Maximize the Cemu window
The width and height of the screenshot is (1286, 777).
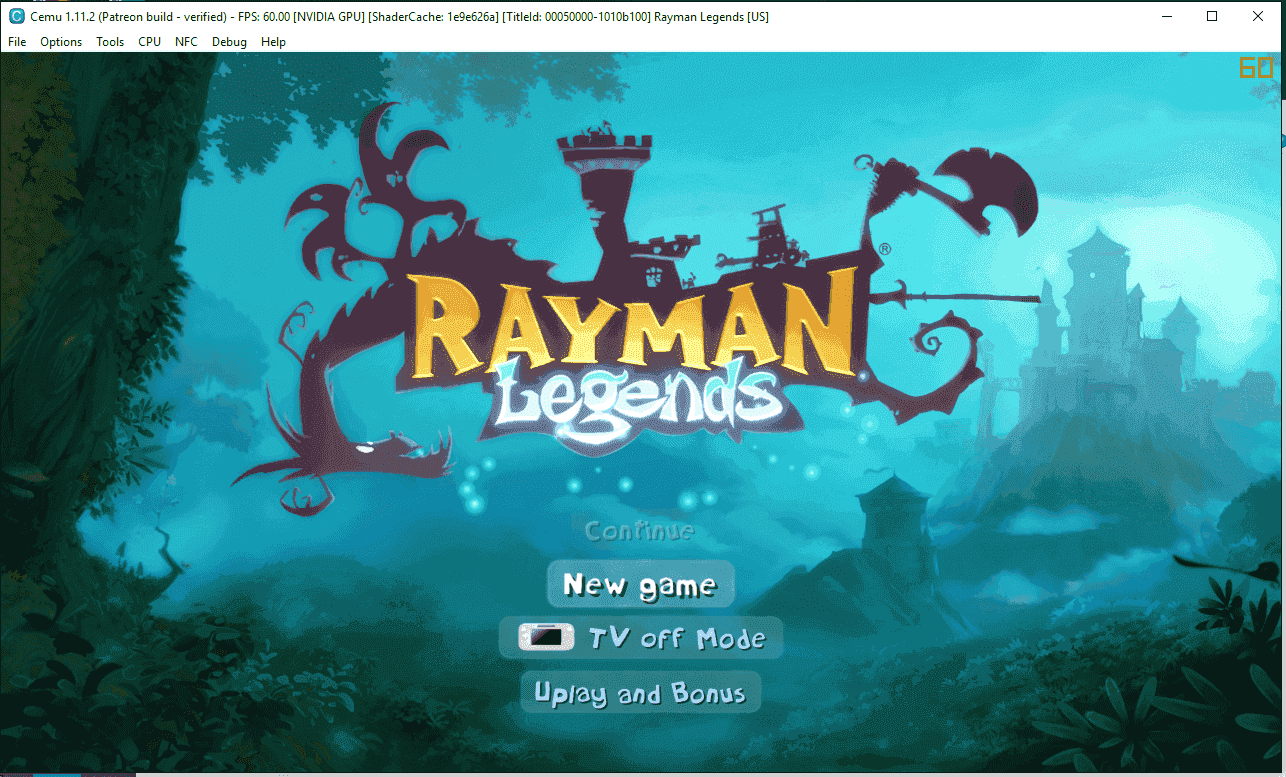coord(1212,16)
